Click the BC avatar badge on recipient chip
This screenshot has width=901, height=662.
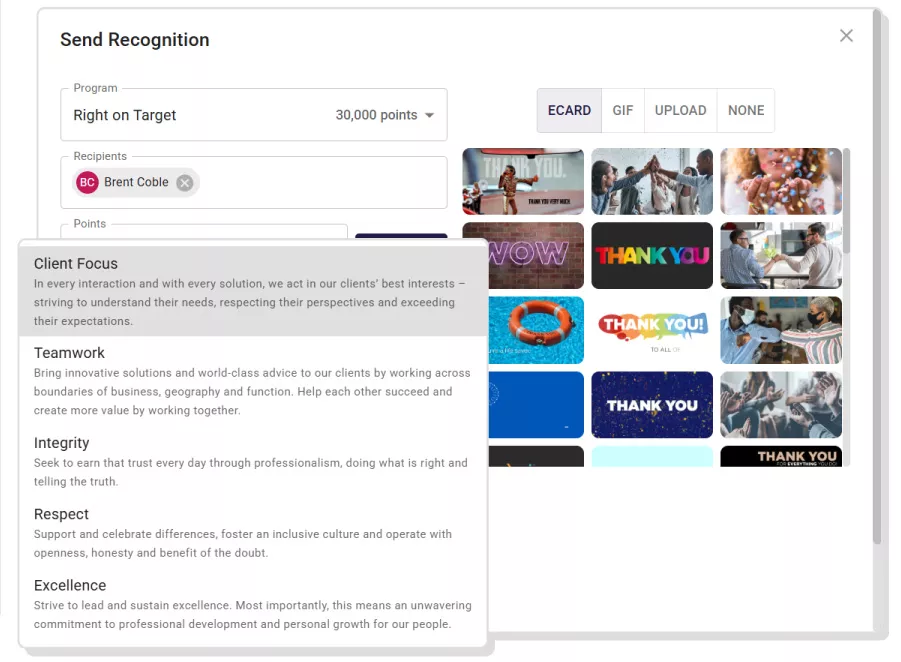click(x=86, y=183)
